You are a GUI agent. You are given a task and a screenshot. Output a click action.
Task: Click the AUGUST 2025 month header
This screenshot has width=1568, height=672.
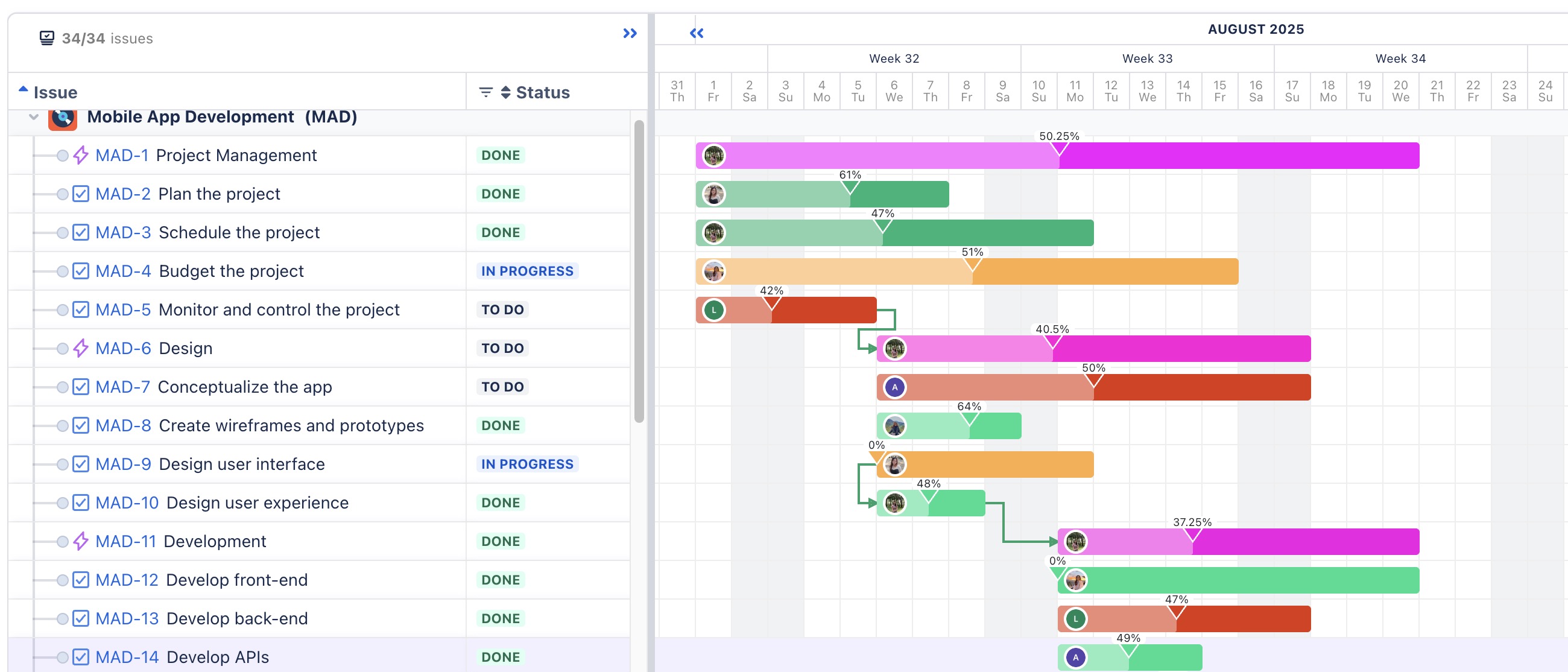coord(1256,29)
